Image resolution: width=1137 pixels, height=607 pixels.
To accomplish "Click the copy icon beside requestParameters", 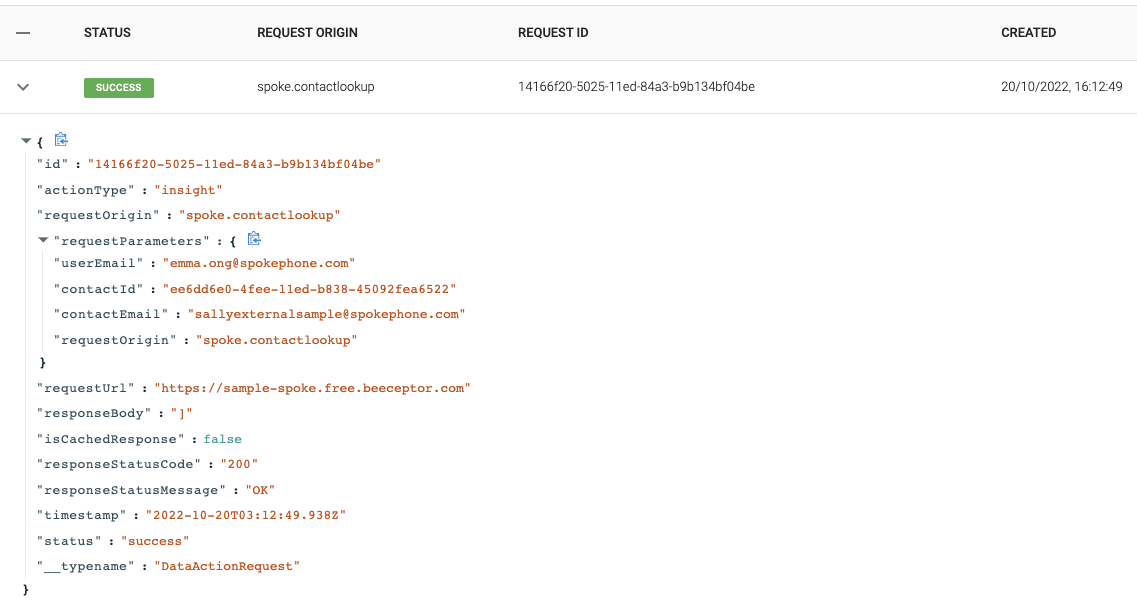I will click(255, 240).
